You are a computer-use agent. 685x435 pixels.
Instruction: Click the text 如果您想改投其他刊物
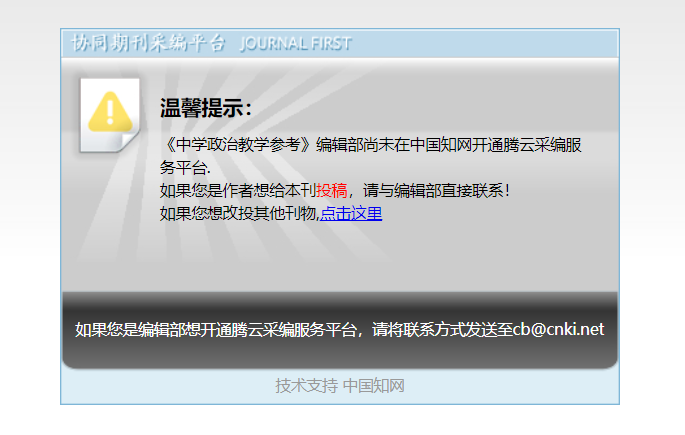[238, 214]
